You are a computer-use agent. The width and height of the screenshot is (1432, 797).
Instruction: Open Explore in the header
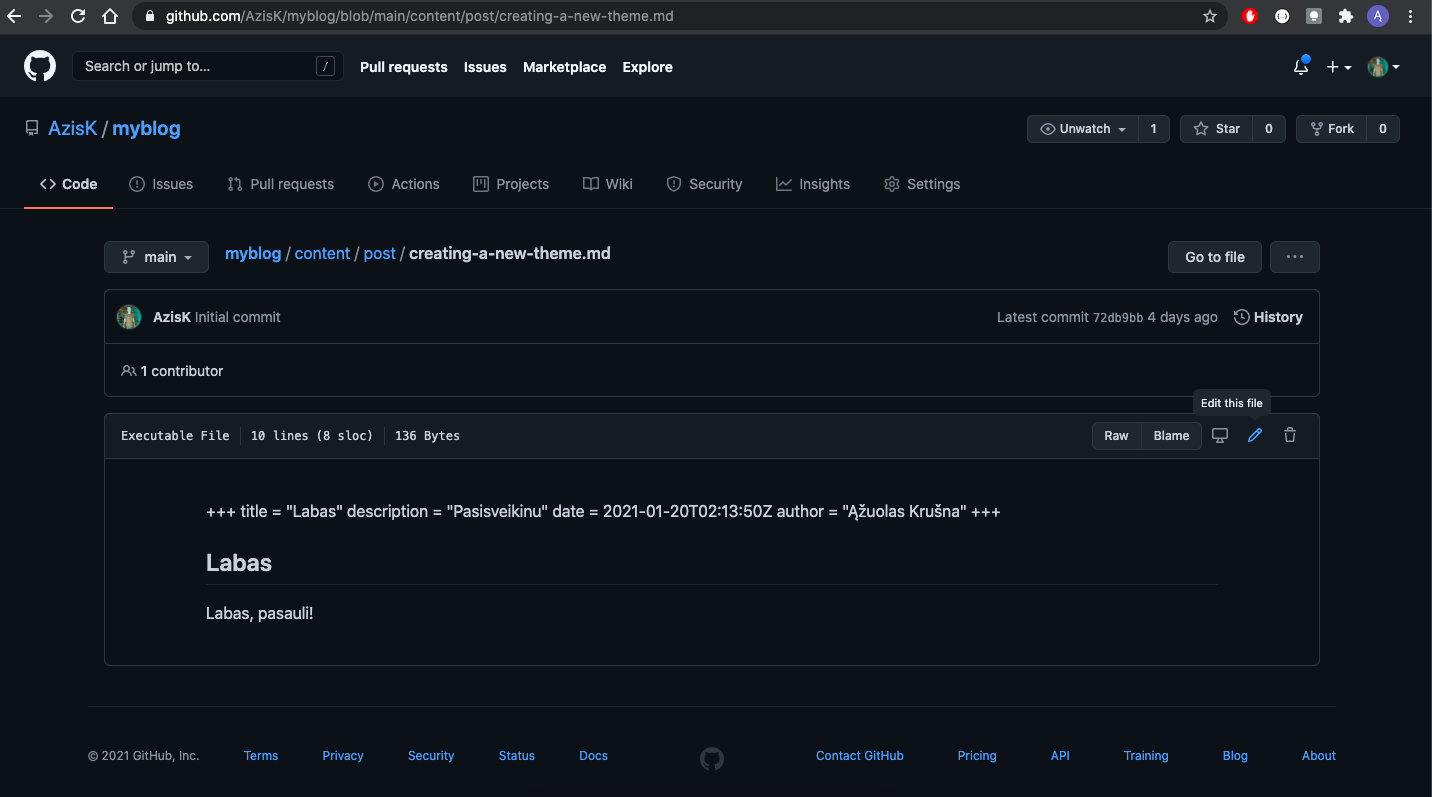[x=648, y=67]
